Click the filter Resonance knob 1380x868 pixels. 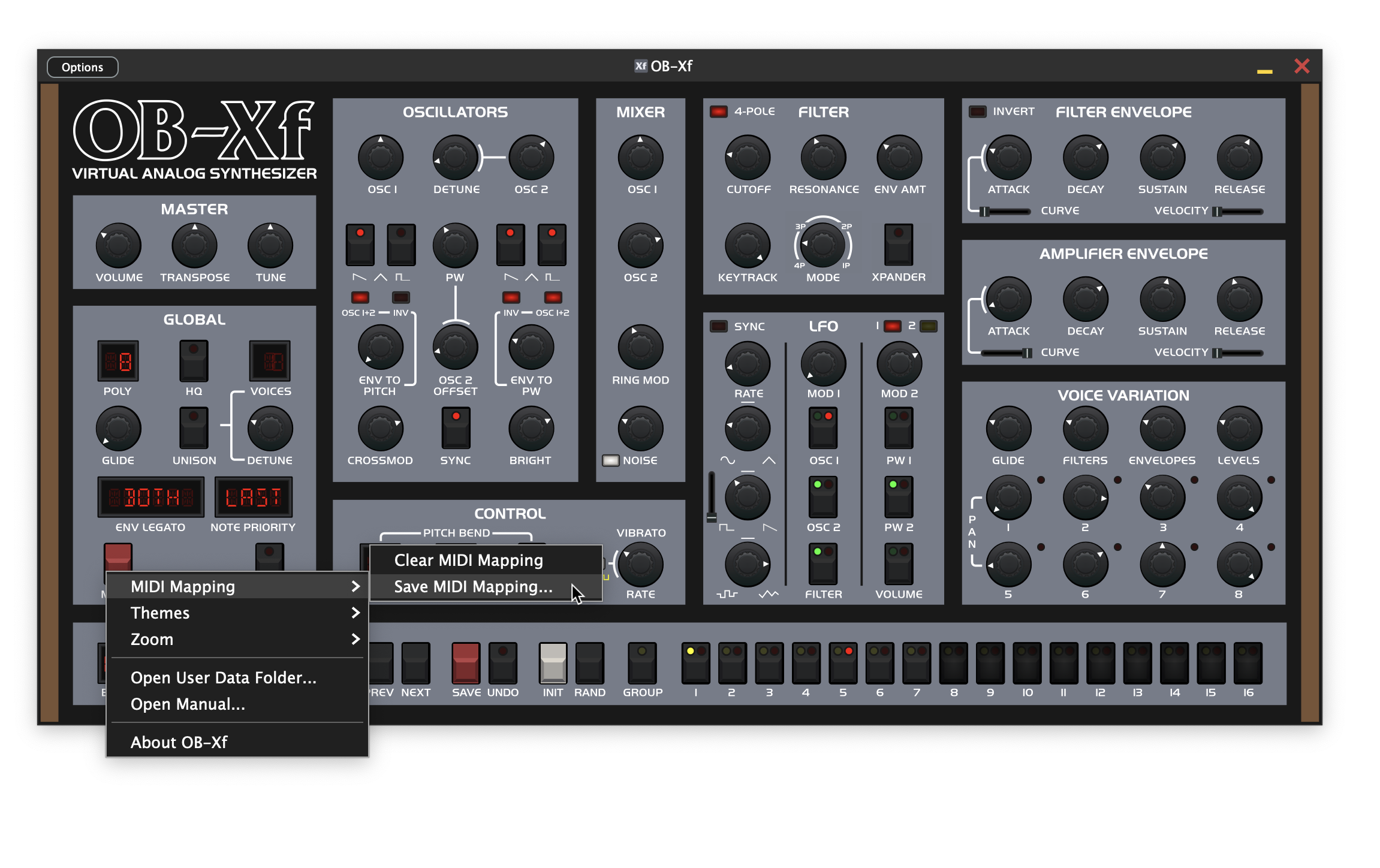point(823,158)
